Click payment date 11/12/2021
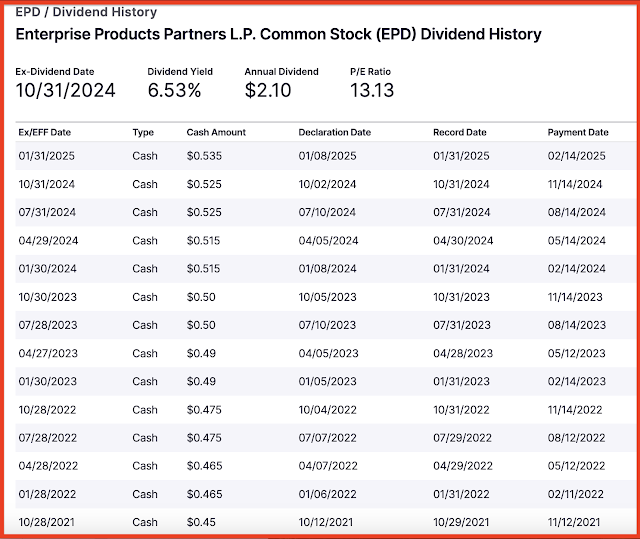This screenshot has height=539, width=640. [574, 522]
